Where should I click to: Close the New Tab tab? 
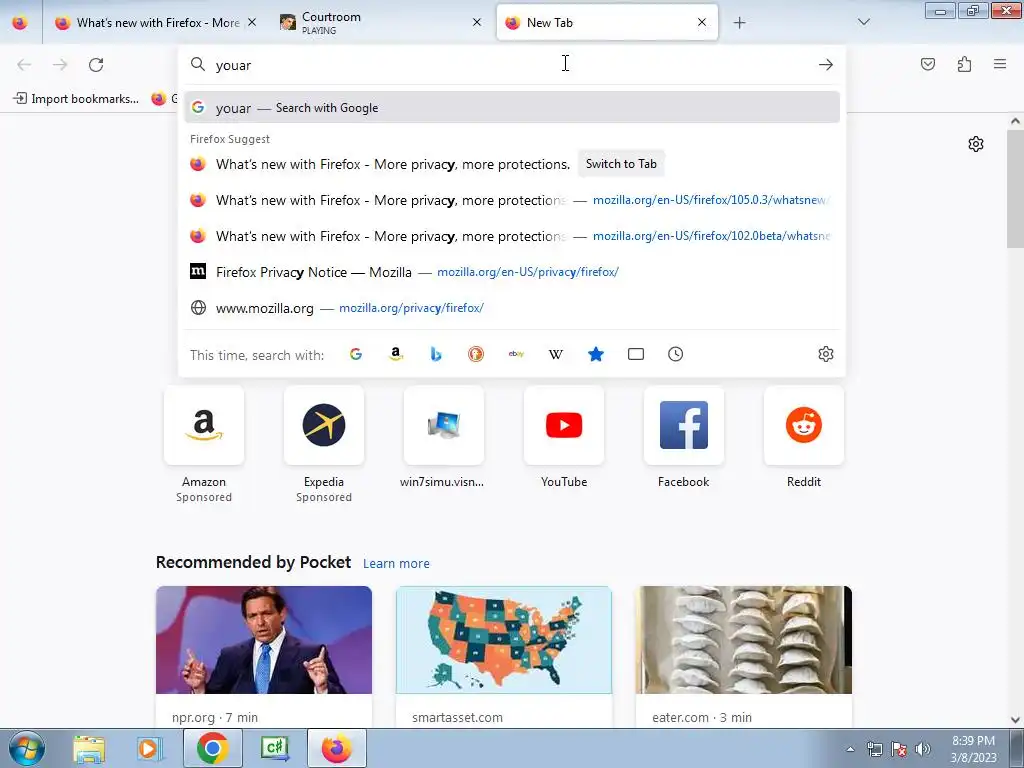702,22
